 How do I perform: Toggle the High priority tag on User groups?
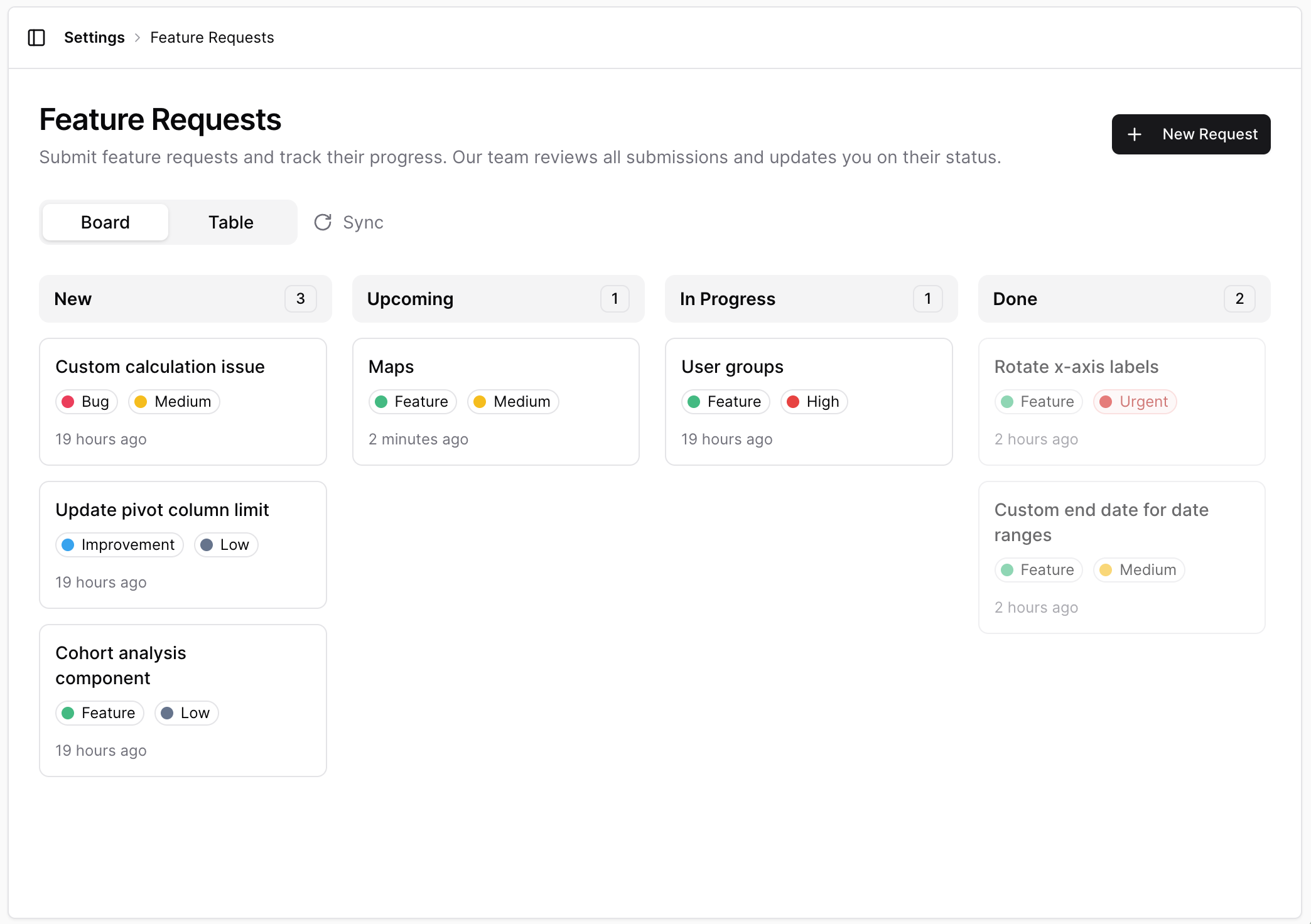[814, 402]
